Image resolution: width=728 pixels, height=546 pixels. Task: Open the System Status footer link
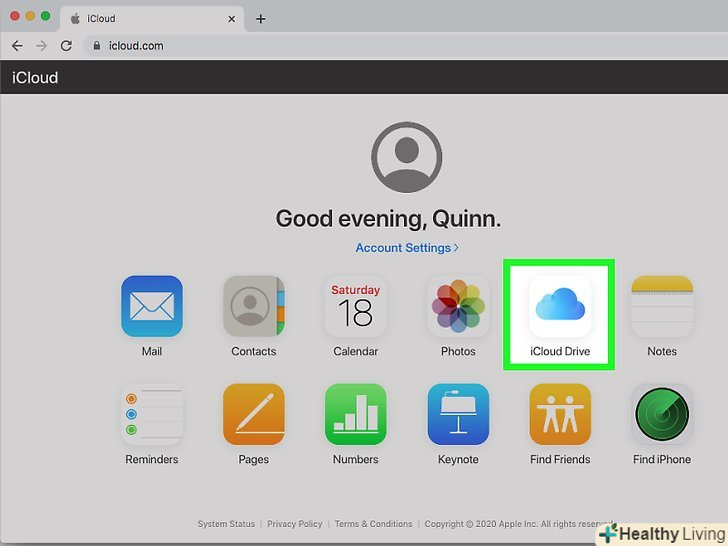click(226, 524)
